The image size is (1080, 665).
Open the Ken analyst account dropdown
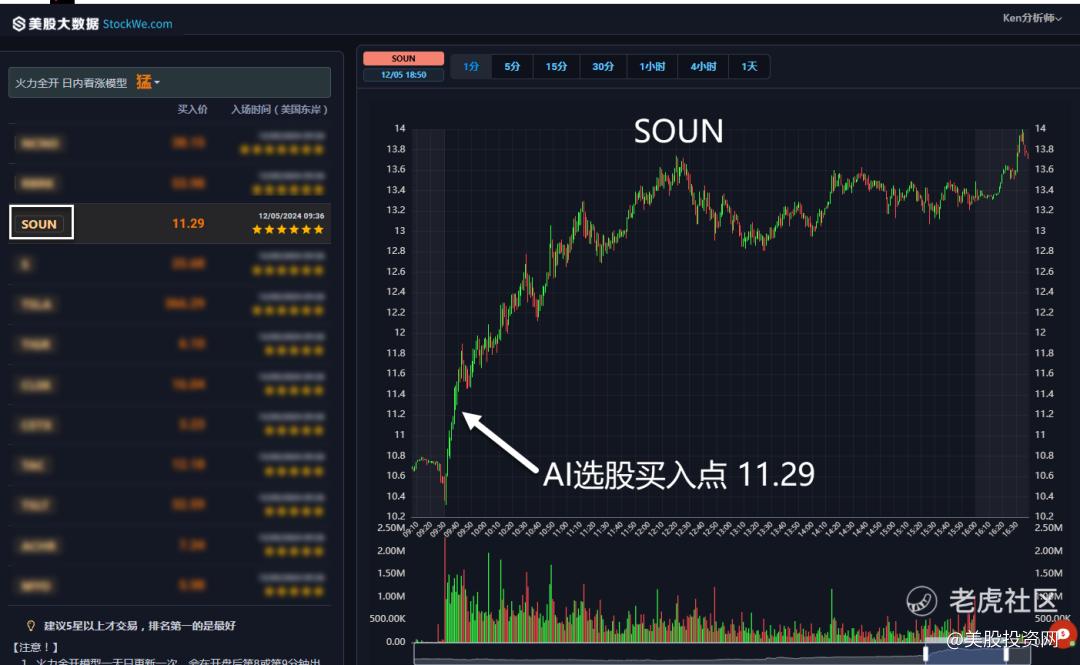click(1032, 18)
